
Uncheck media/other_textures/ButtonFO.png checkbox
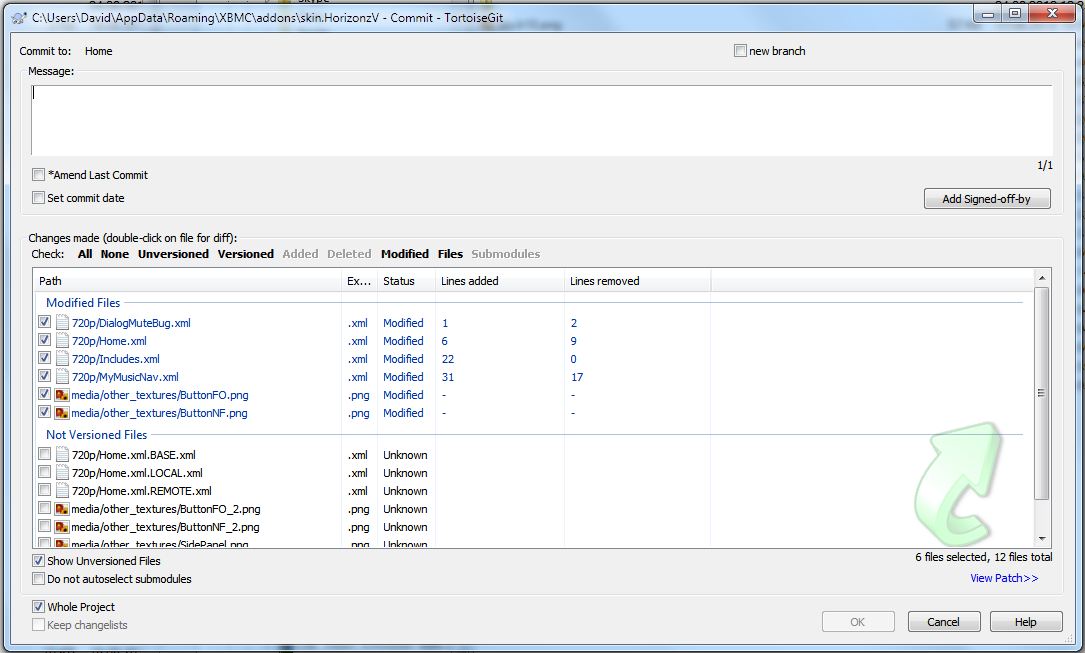(x=44, y=394)
